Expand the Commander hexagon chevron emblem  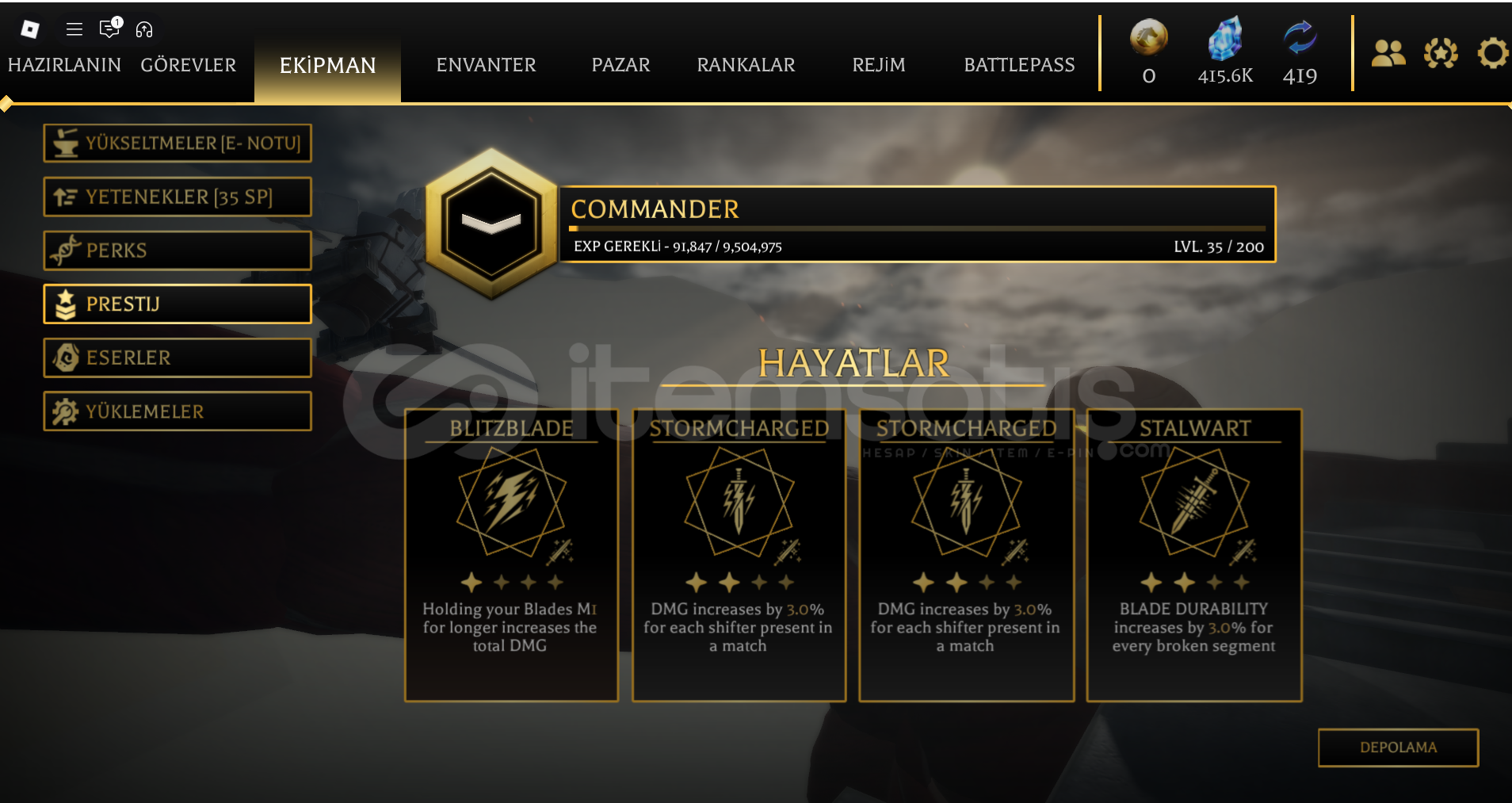(x=492, y=224)
